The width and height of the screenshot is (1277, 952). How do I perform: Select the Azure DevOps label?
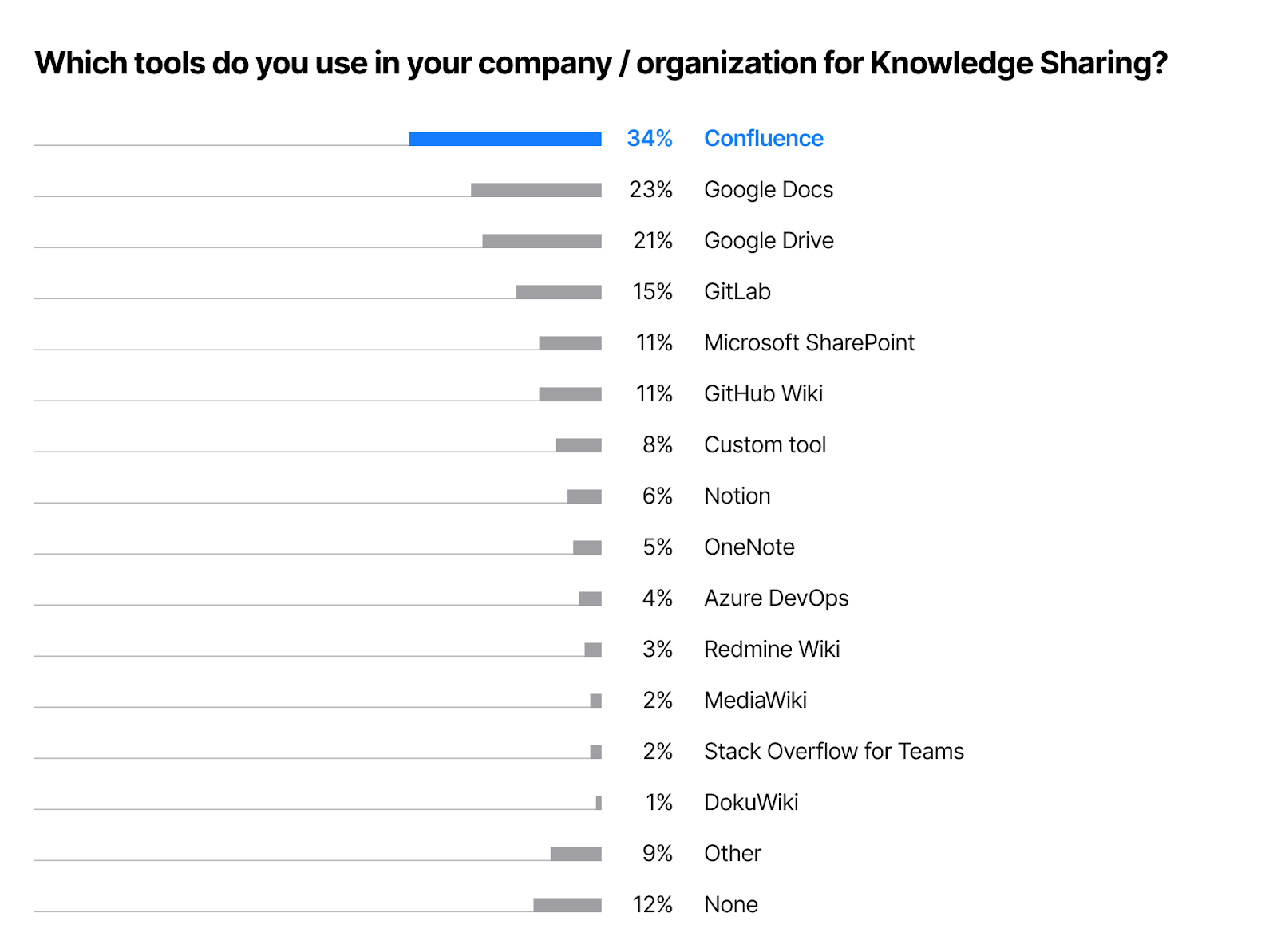tap(776, 598)
